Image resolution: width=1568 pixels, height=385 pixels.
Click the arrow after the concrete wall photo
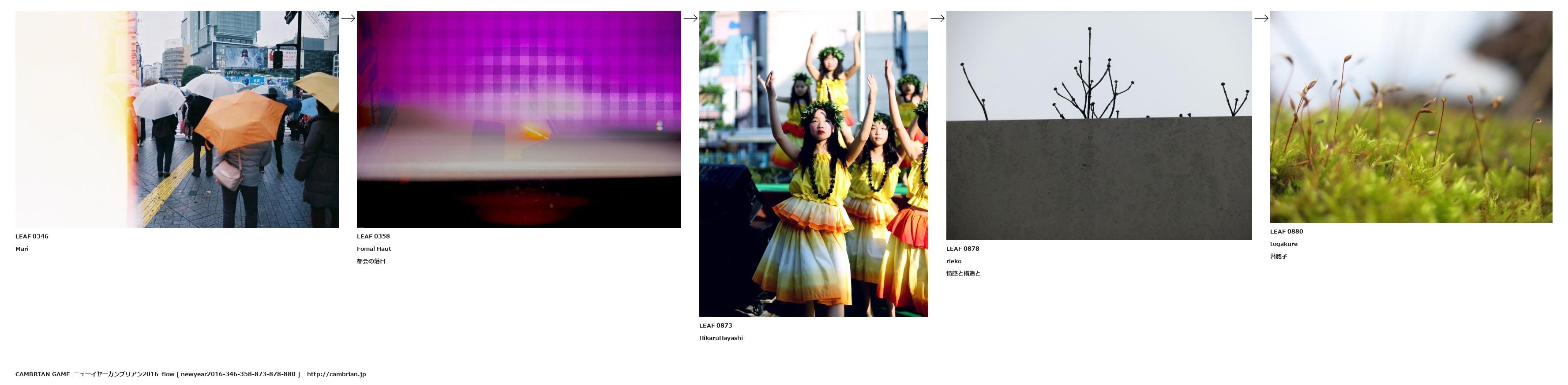pos(1260,18)
